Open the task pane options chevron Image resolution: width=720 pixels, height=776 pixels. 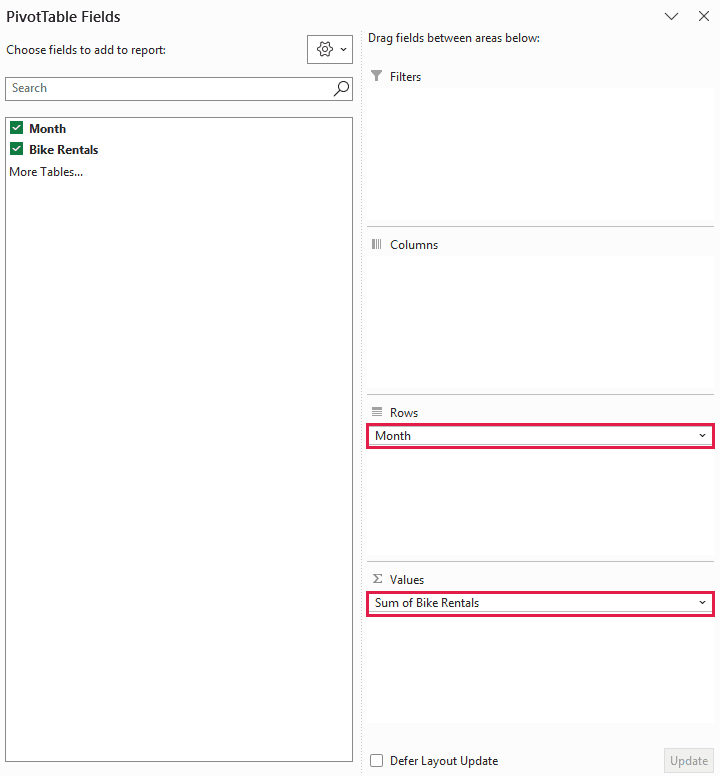click(671, 16)
